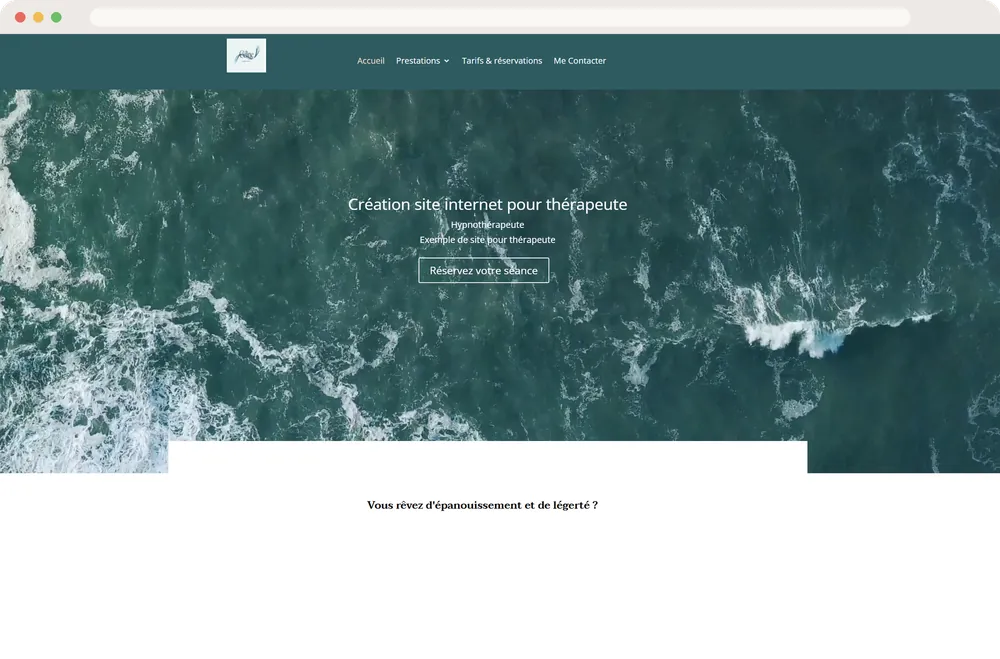Select the heading Création site internet pour thérapeute

(487, 205)
